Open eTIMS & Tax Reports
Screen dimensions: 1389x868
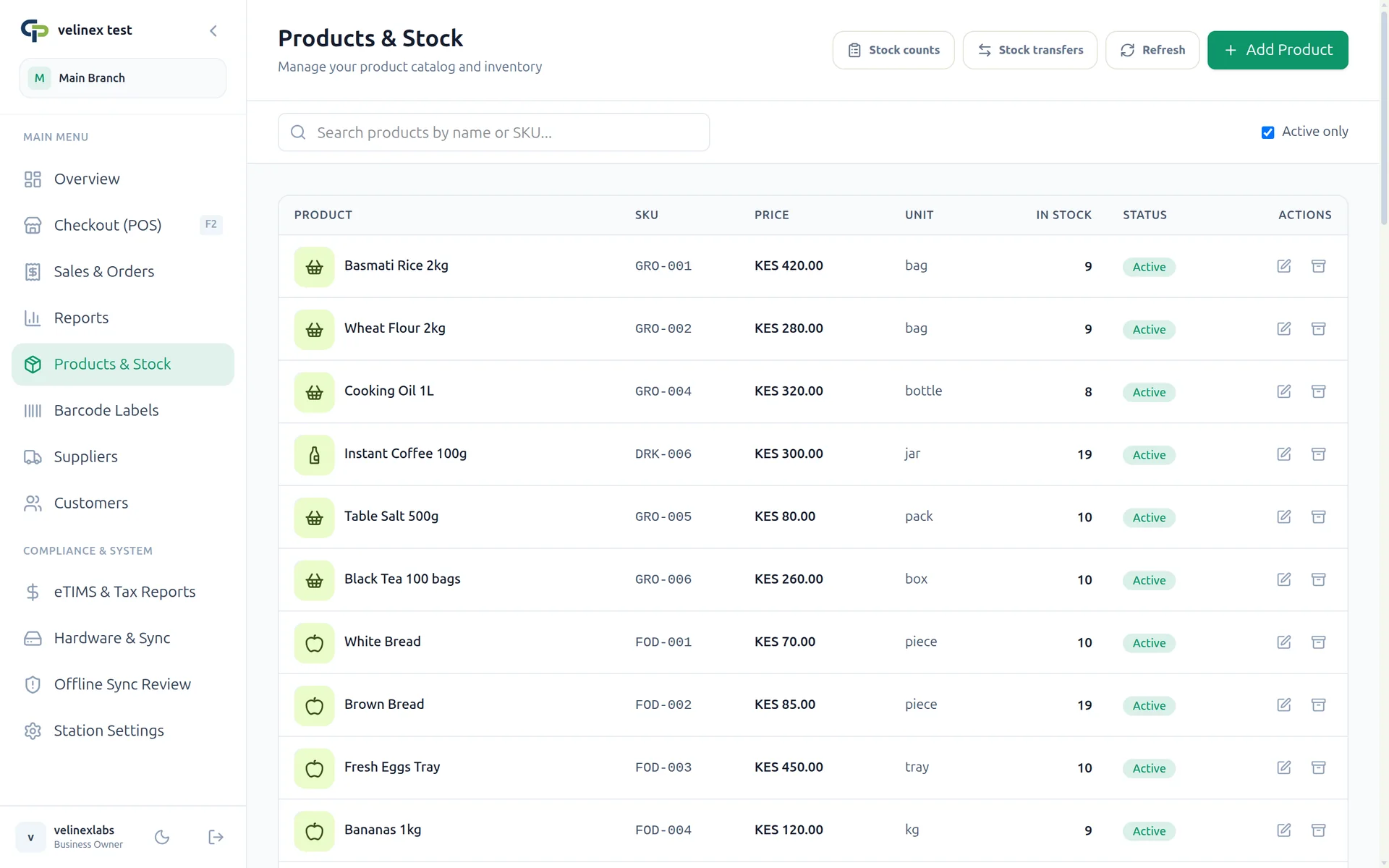point(123,592)
